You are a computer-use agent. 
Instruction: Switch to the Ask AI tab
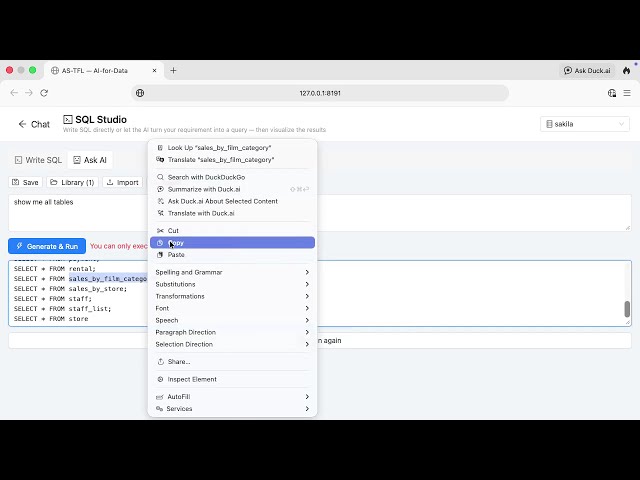point(90,160)
